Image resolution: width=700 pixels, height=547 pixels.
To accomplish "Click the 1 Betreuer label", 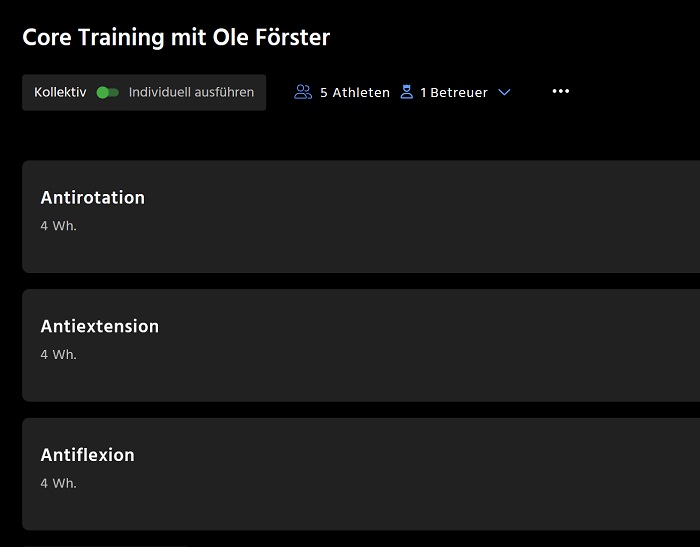I will [x=454, y=92].
